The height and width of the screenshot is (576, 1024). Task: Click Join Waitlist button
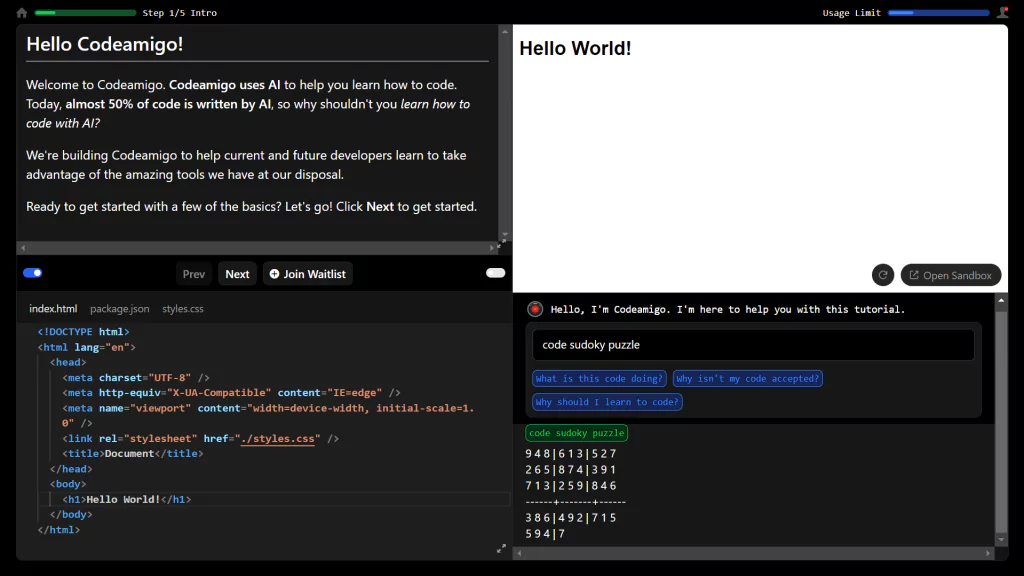308,274
